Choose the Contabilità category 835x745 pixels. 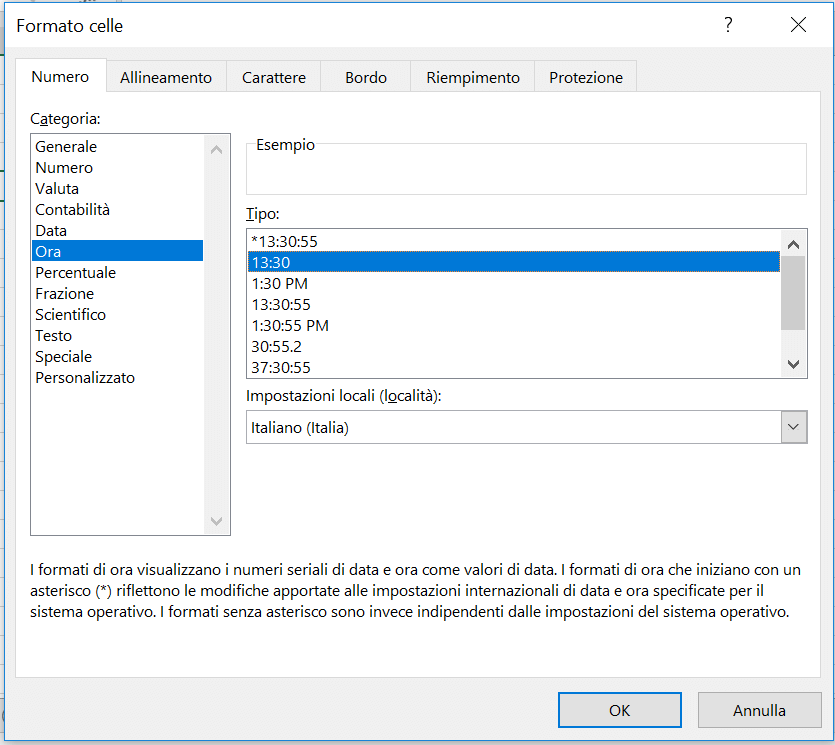tap(118, 209)
